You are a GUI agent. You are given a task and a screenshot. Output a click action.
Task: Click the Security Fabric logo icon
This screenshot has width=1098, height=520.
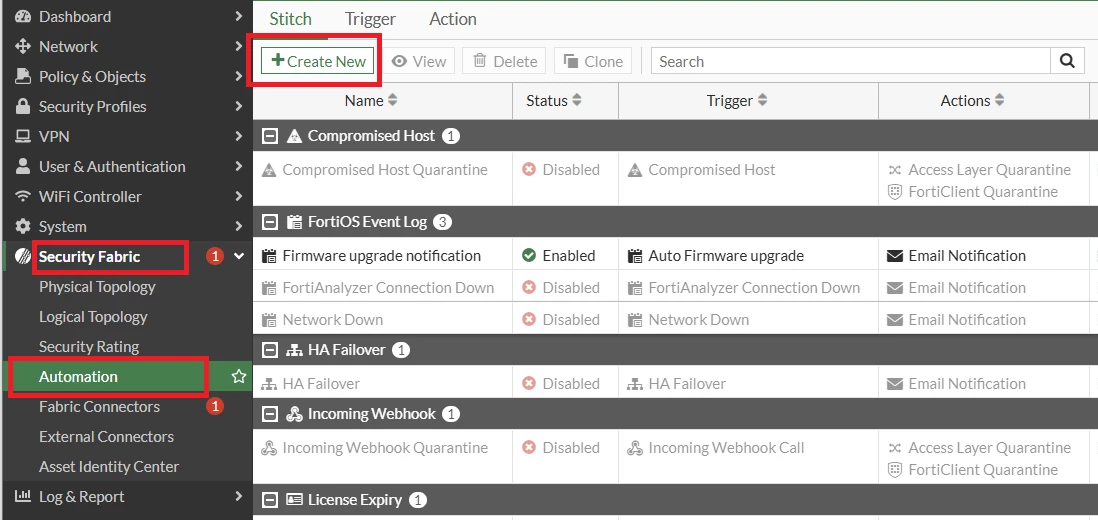23,257
